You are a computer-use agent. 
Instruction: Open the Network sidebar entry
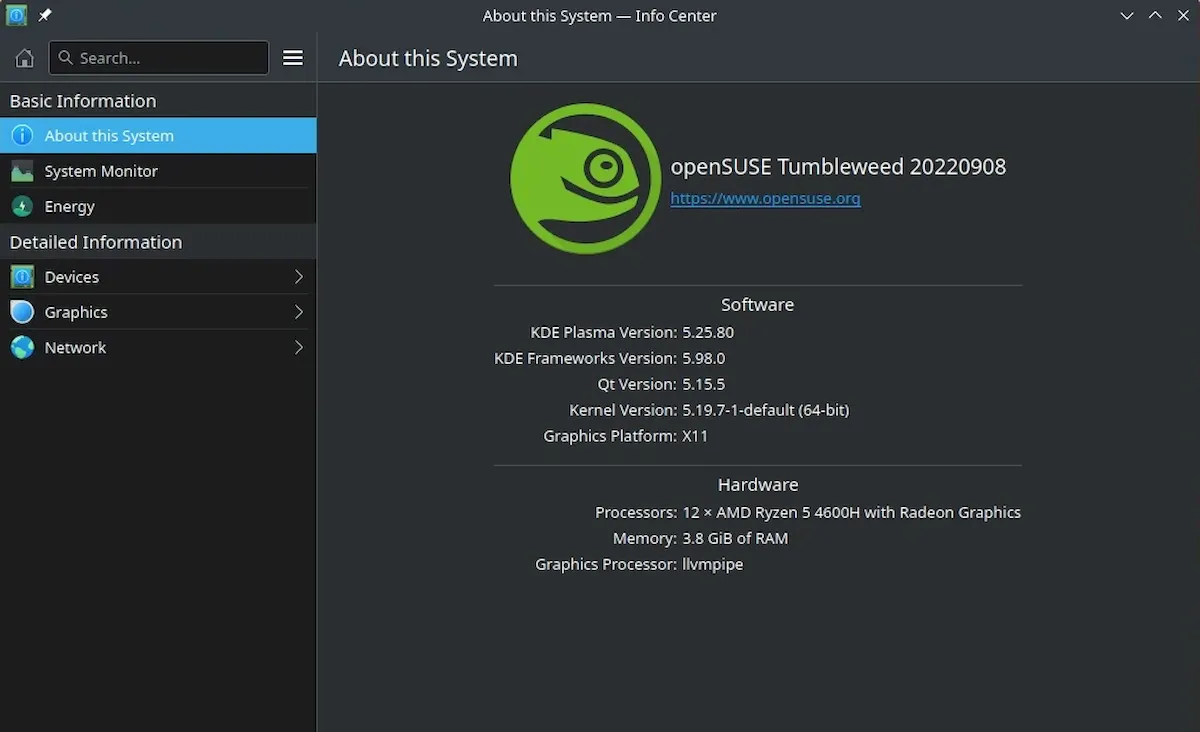coord(158,347)
